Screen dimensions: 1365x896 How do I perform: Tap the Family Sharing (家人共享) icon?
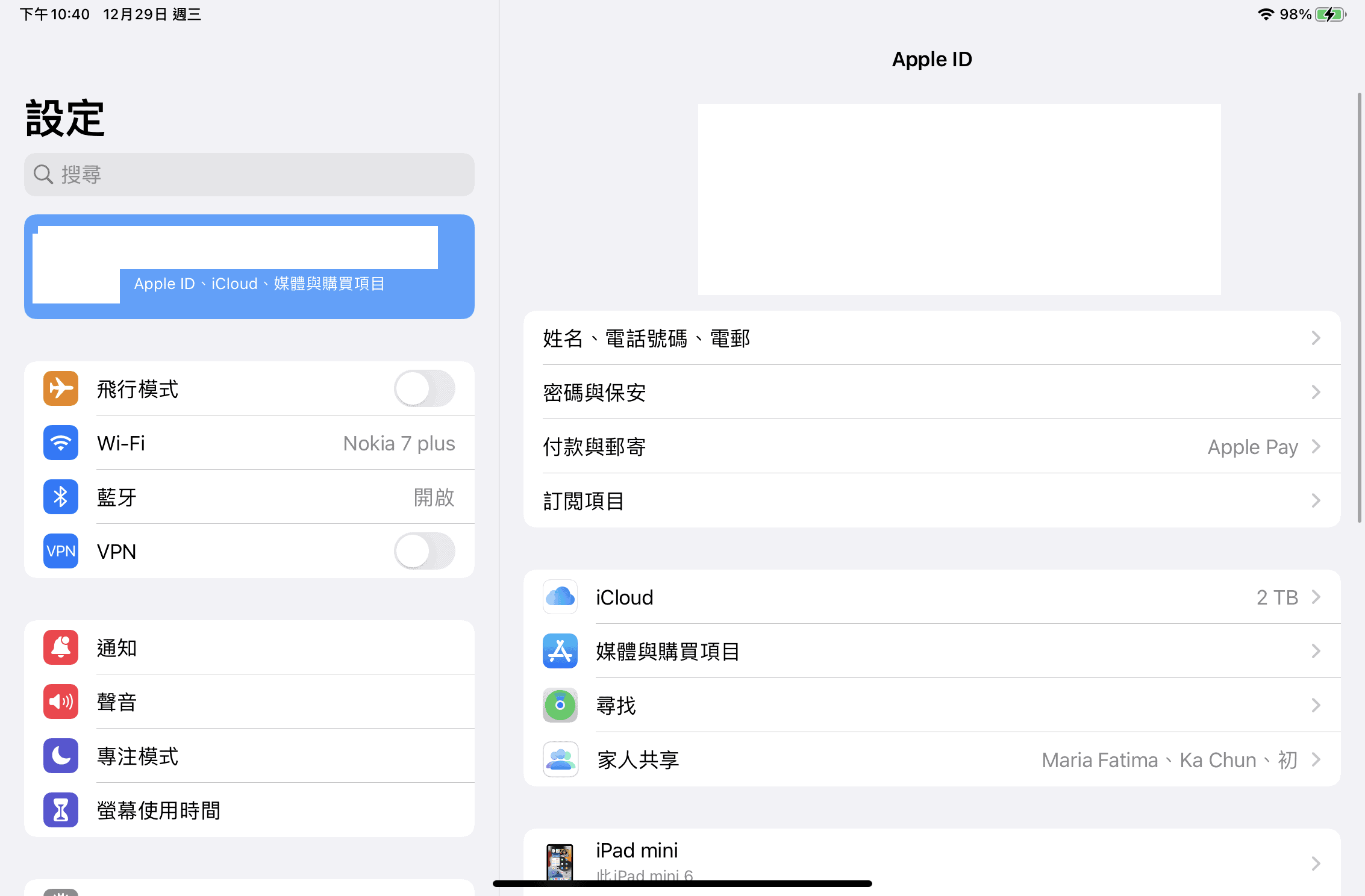click(560, 759)
